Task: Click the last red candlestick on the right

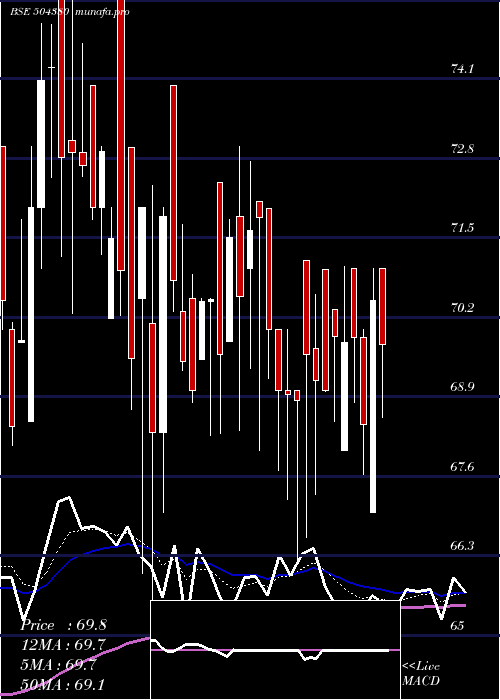Action: click(383, 306)
